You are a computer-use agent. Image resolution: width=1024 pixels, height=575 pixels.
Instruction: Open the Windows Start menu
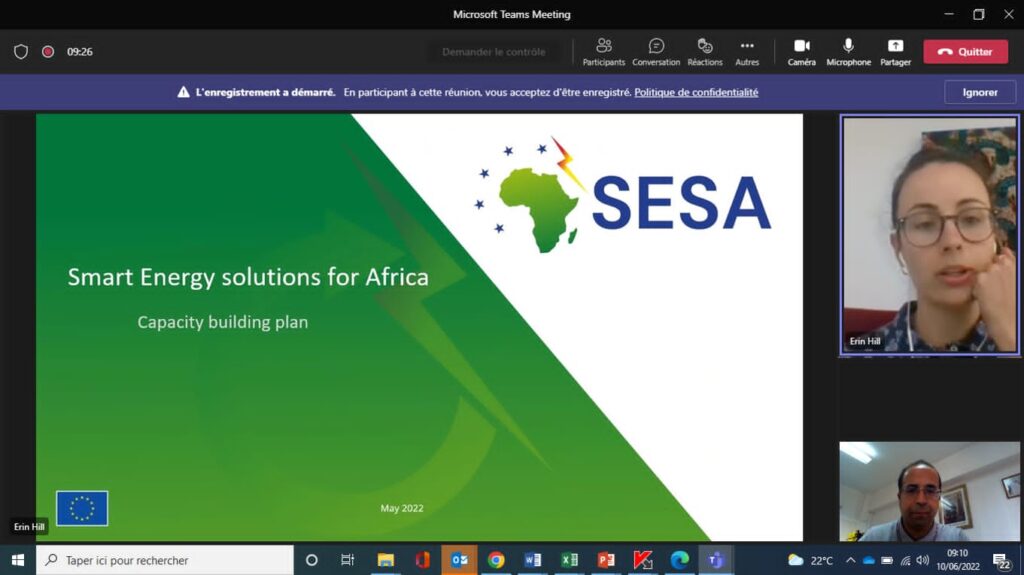(x=17, y=560)
